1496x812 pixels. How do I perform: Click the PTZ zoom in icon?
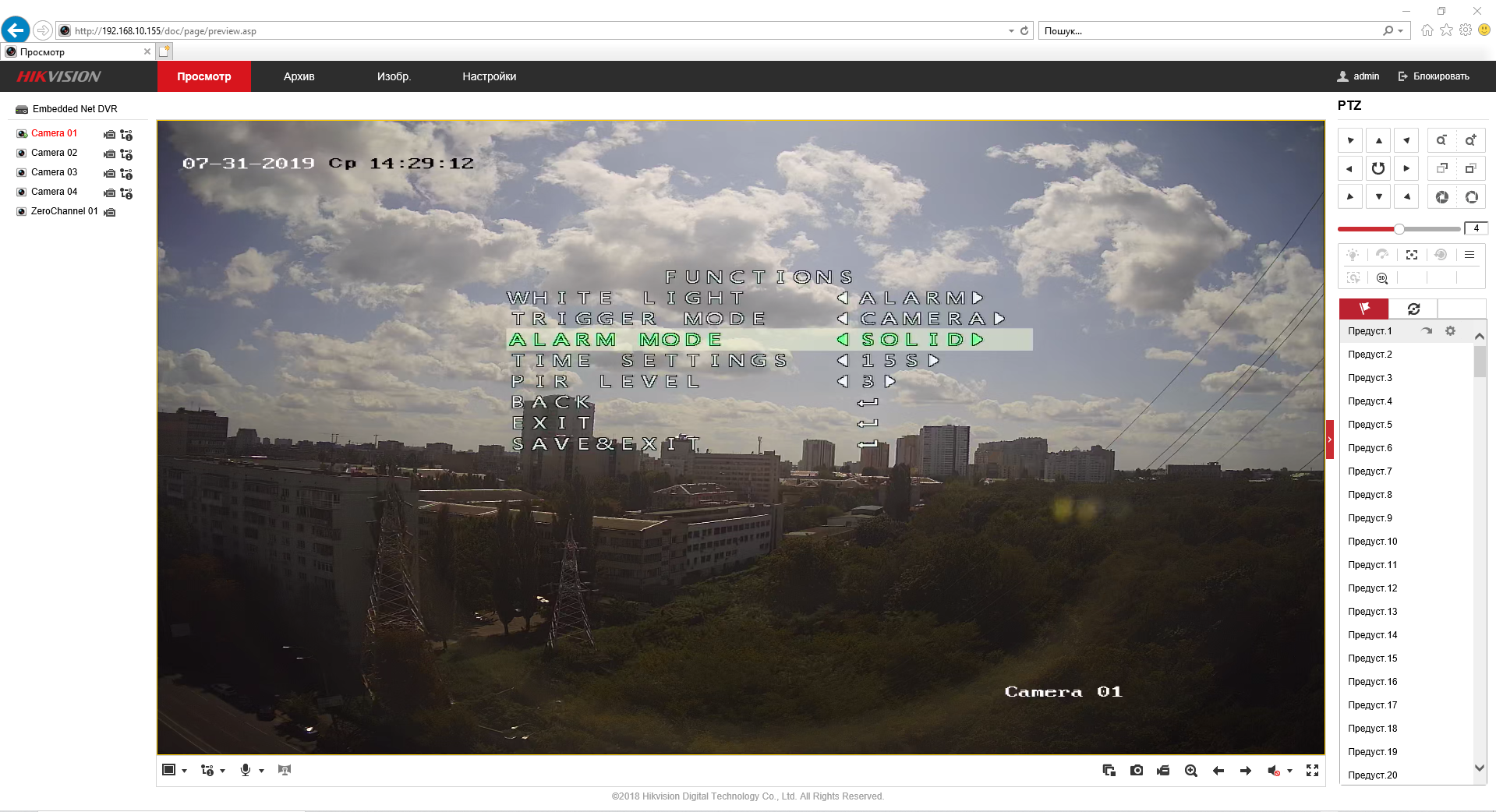click(1470, 141)
